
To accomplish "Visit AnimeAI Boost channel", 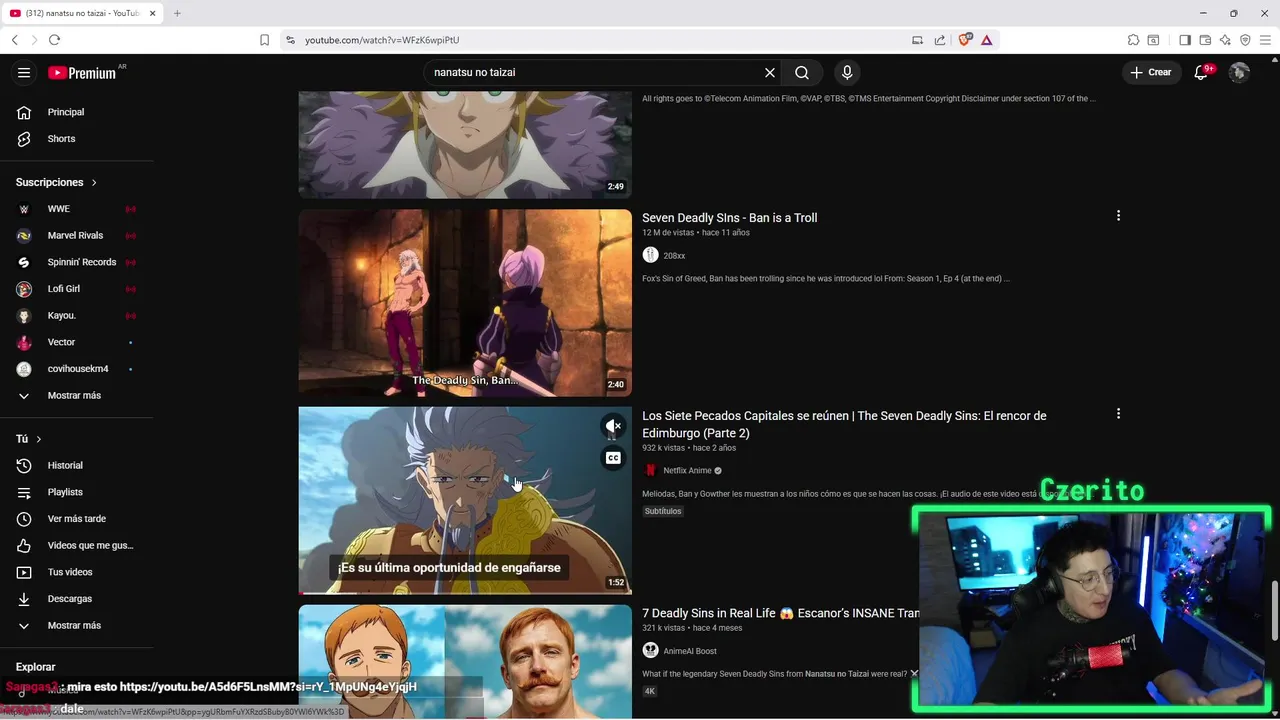I will point(690,651).
